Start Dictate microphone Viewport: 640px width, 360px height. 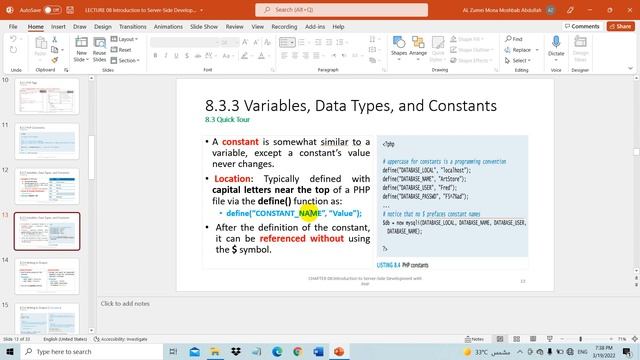556,46
